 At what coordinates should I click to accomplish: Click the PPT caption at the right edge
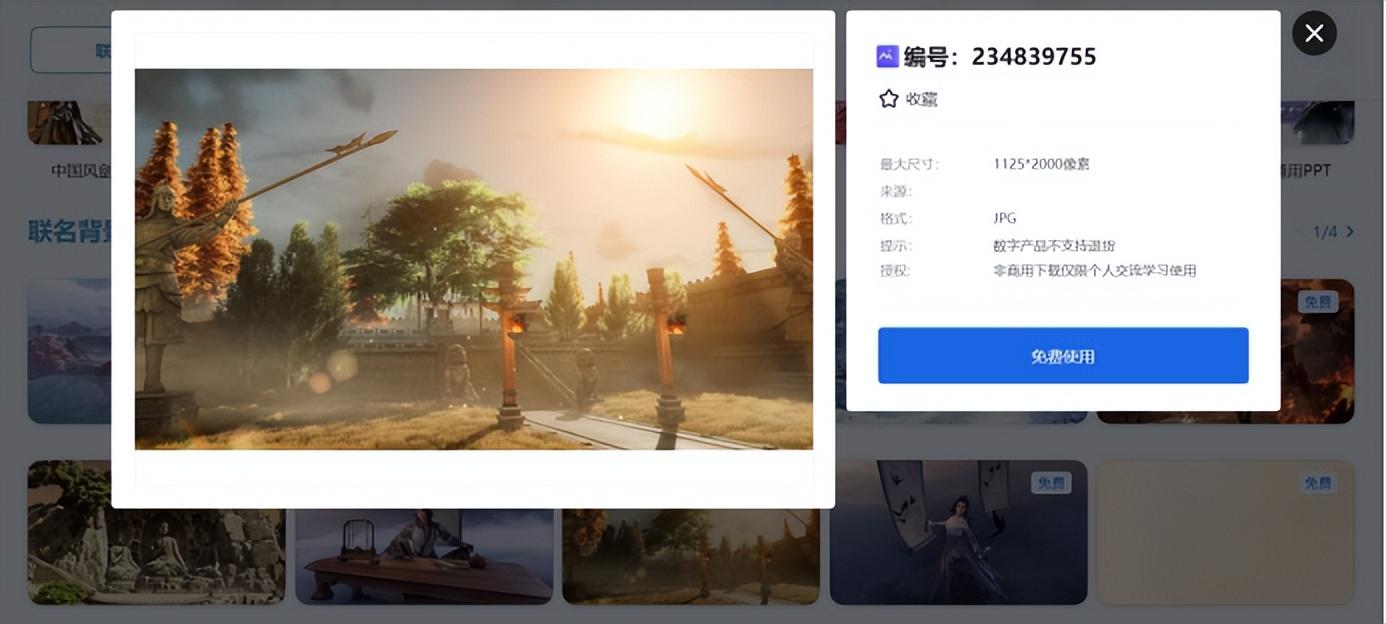tap(1308, 171)
